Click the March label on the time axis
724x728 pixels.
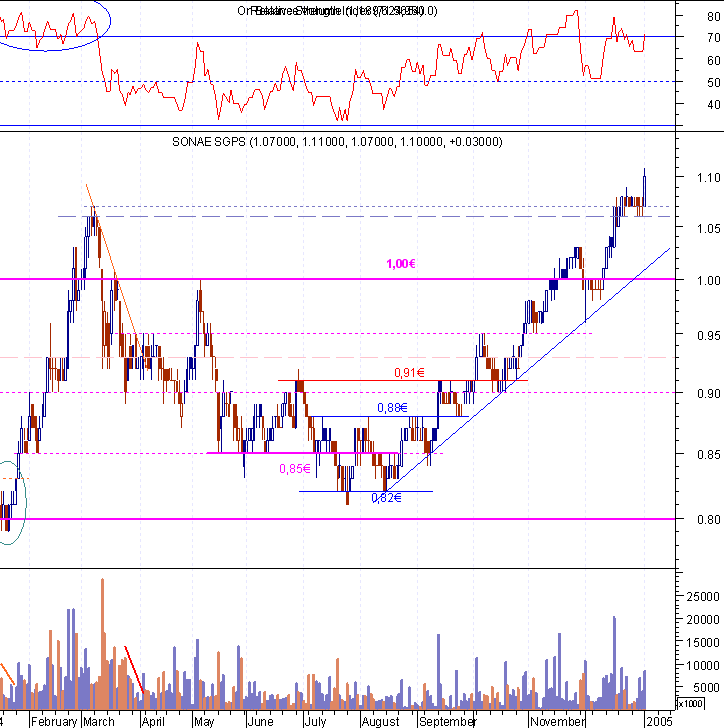(99, 722)
